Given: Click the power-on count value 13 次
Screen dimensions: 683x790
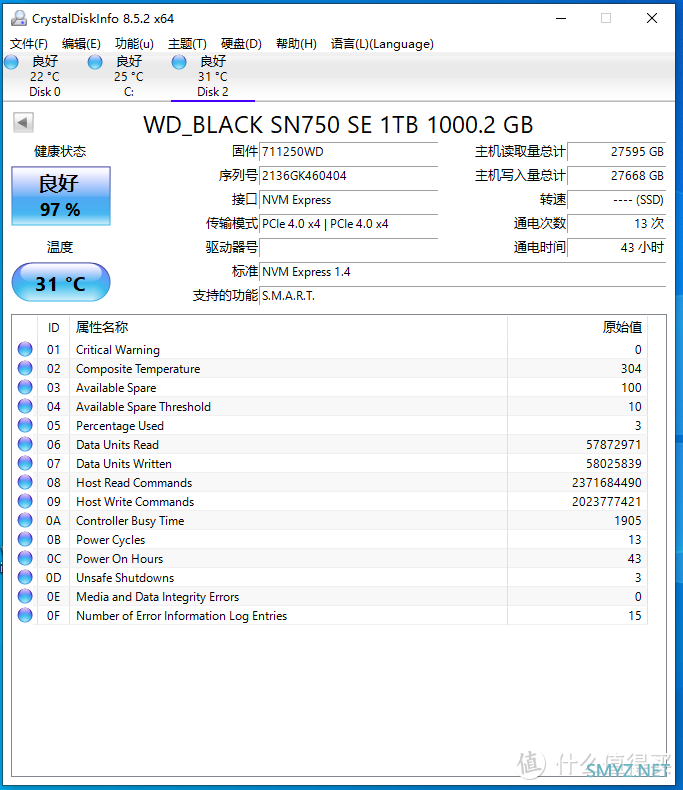Looking at the screenshot, I should (x=617, y=224).
